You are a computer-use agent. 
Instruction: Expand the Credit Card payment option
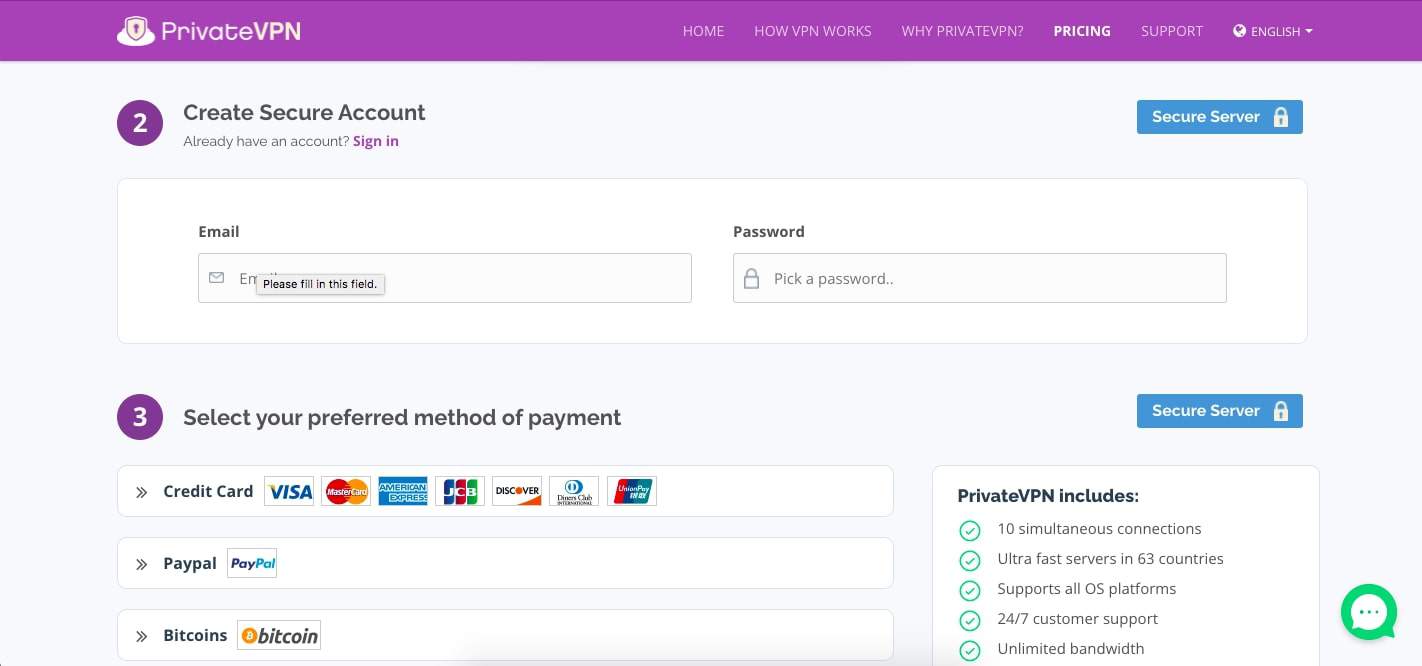coord(505,491)
